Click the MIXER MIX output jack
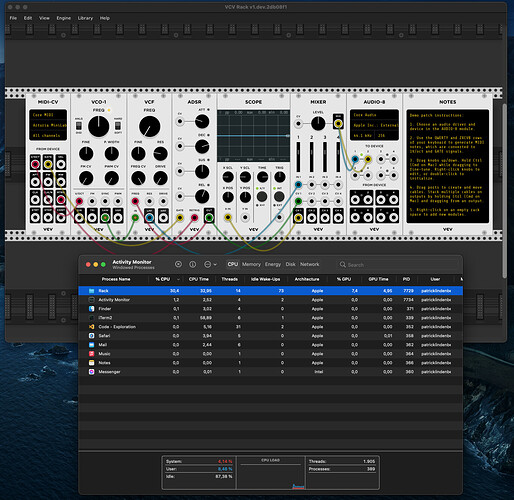 (x=338, y=124)
